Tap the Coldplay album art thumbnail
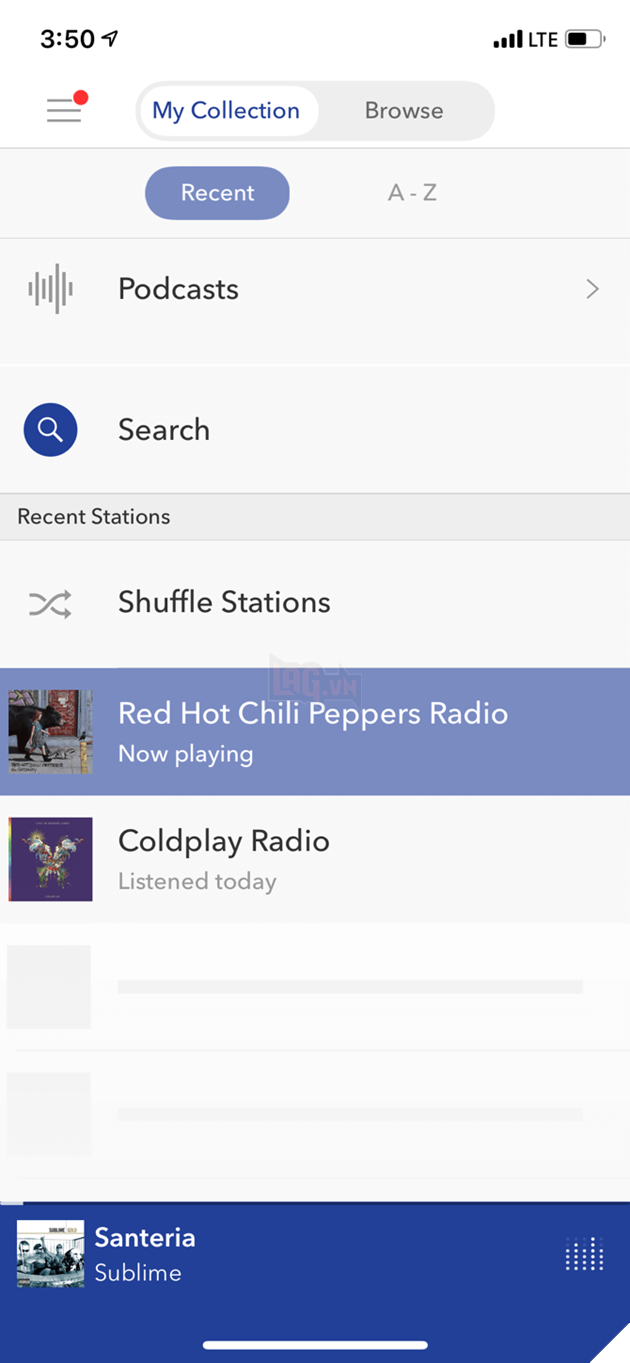This screenshot has height=1363, width=630. tap(50, 859)
